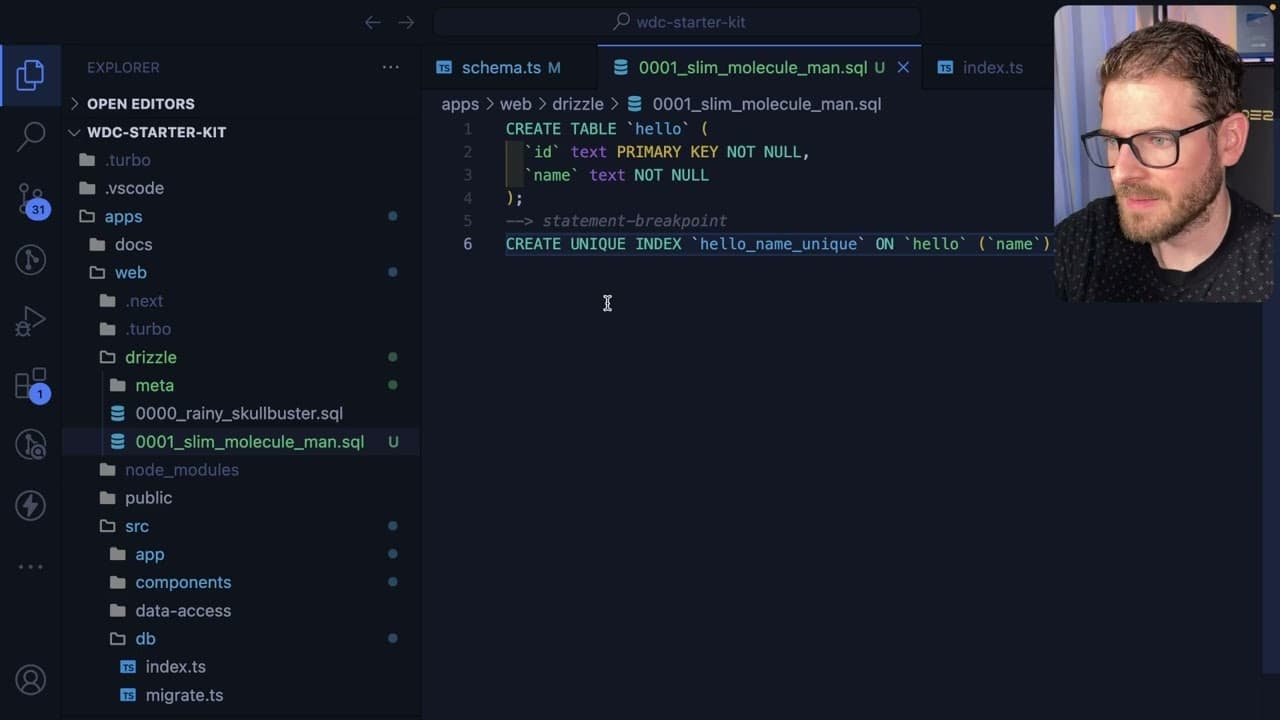
Task: Open Source Control with 31 changes
Action: (31, 199)
